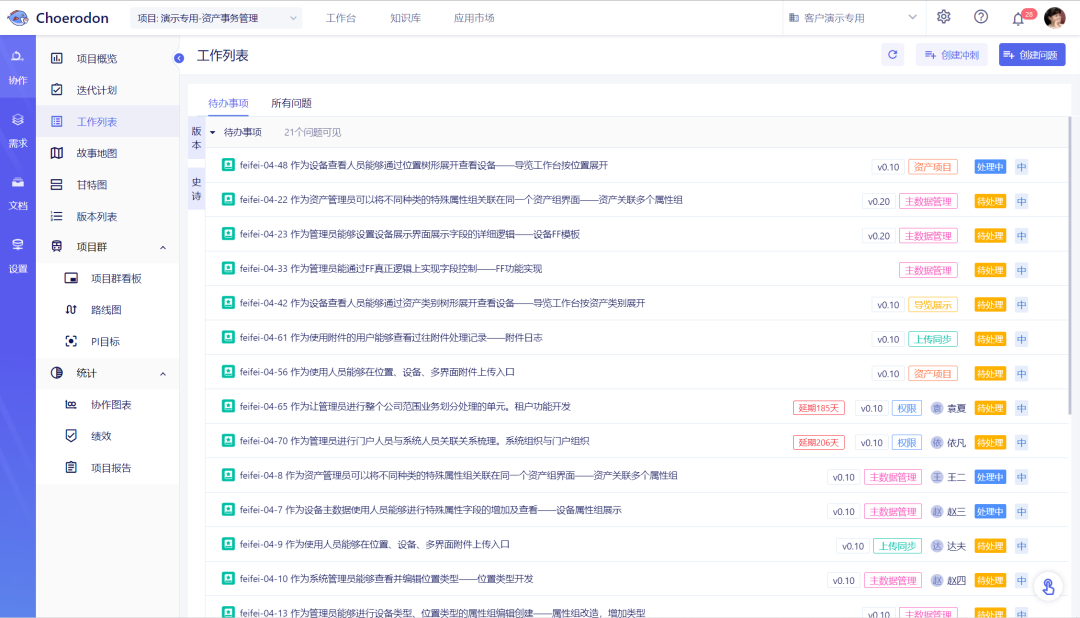
Task: Click priority 中 on feifei-04-7
Action: (1021, 511)
